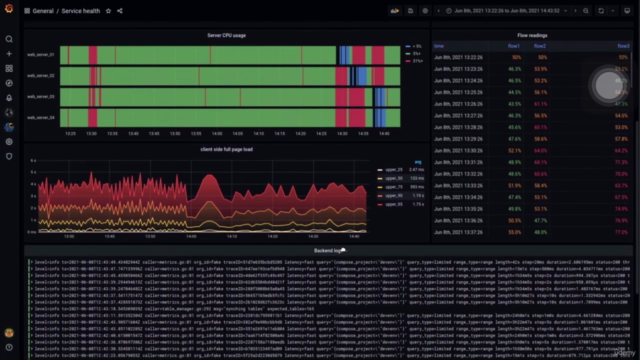Sort the table by time column header

[x=439, y=46]
